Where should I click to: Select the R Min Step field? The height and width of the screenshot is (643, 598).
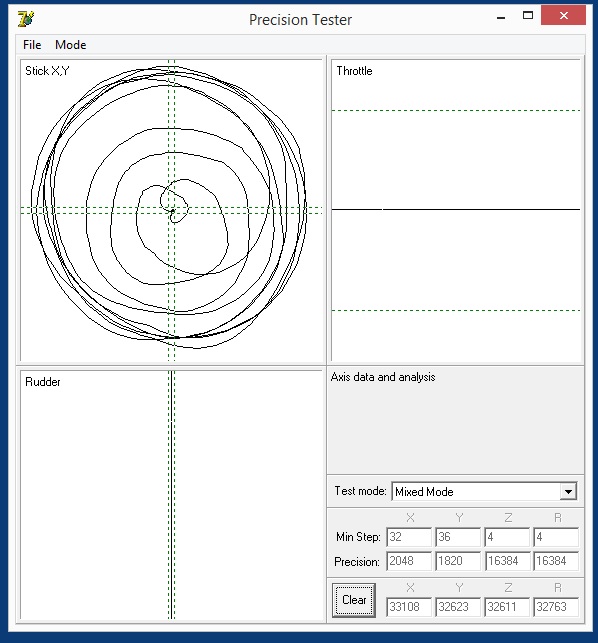pyautogui.click(x=556, y=537)
